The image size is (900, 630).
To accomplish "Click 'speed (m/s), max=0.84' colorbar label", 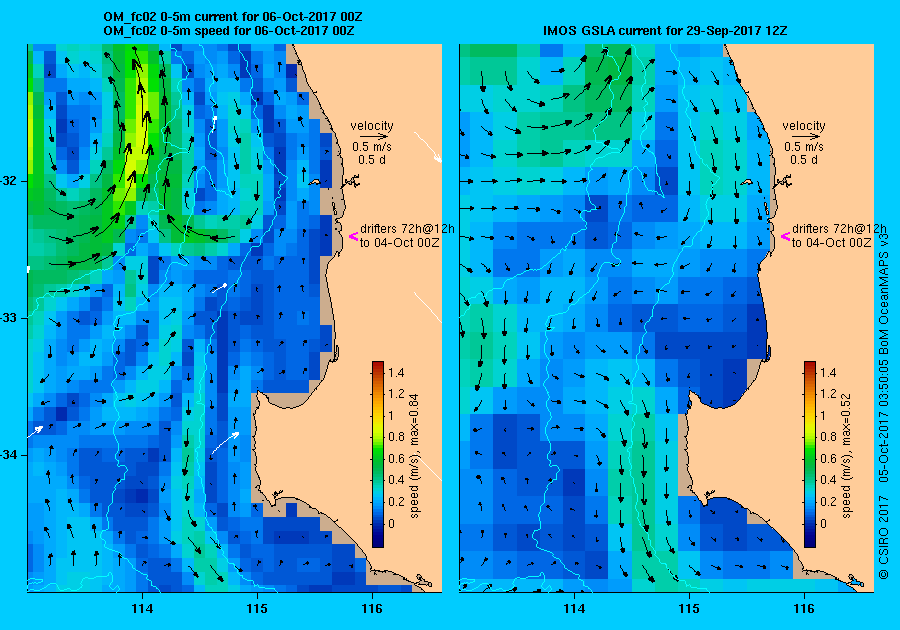I will 414,456.
